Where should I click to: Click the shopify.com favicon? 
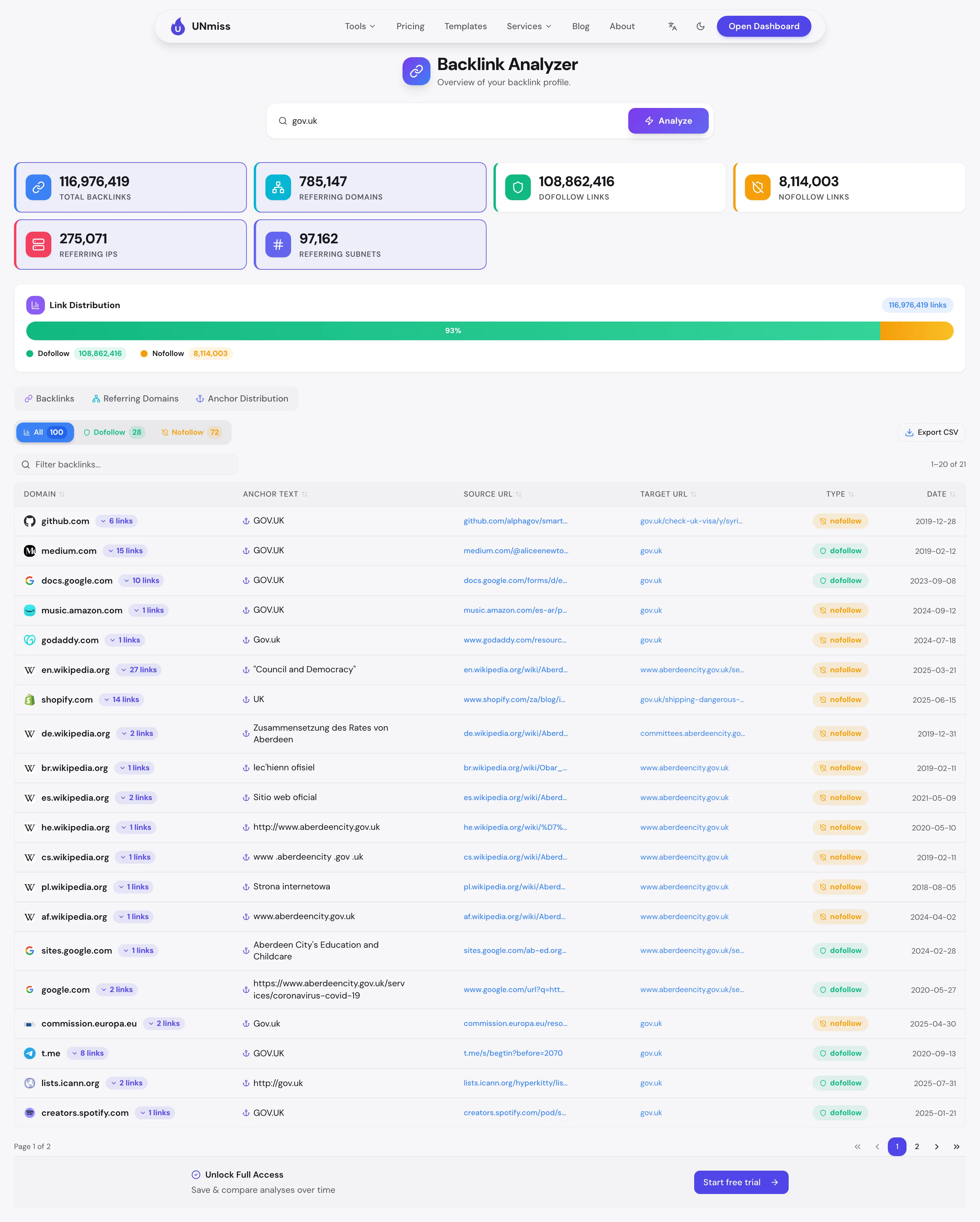click(29, 699)
